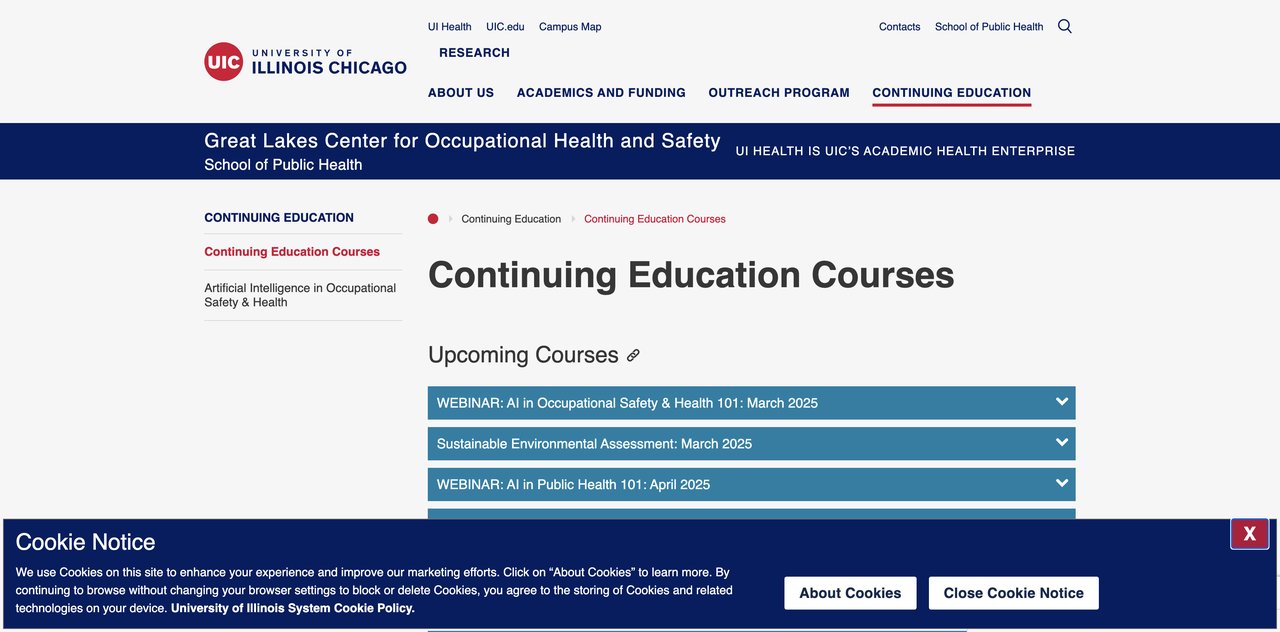Click the anchor link icon beside Upcoming Courses
Image resolution: width=1280 pixels, height=632 pixels.
coord(633,355)
